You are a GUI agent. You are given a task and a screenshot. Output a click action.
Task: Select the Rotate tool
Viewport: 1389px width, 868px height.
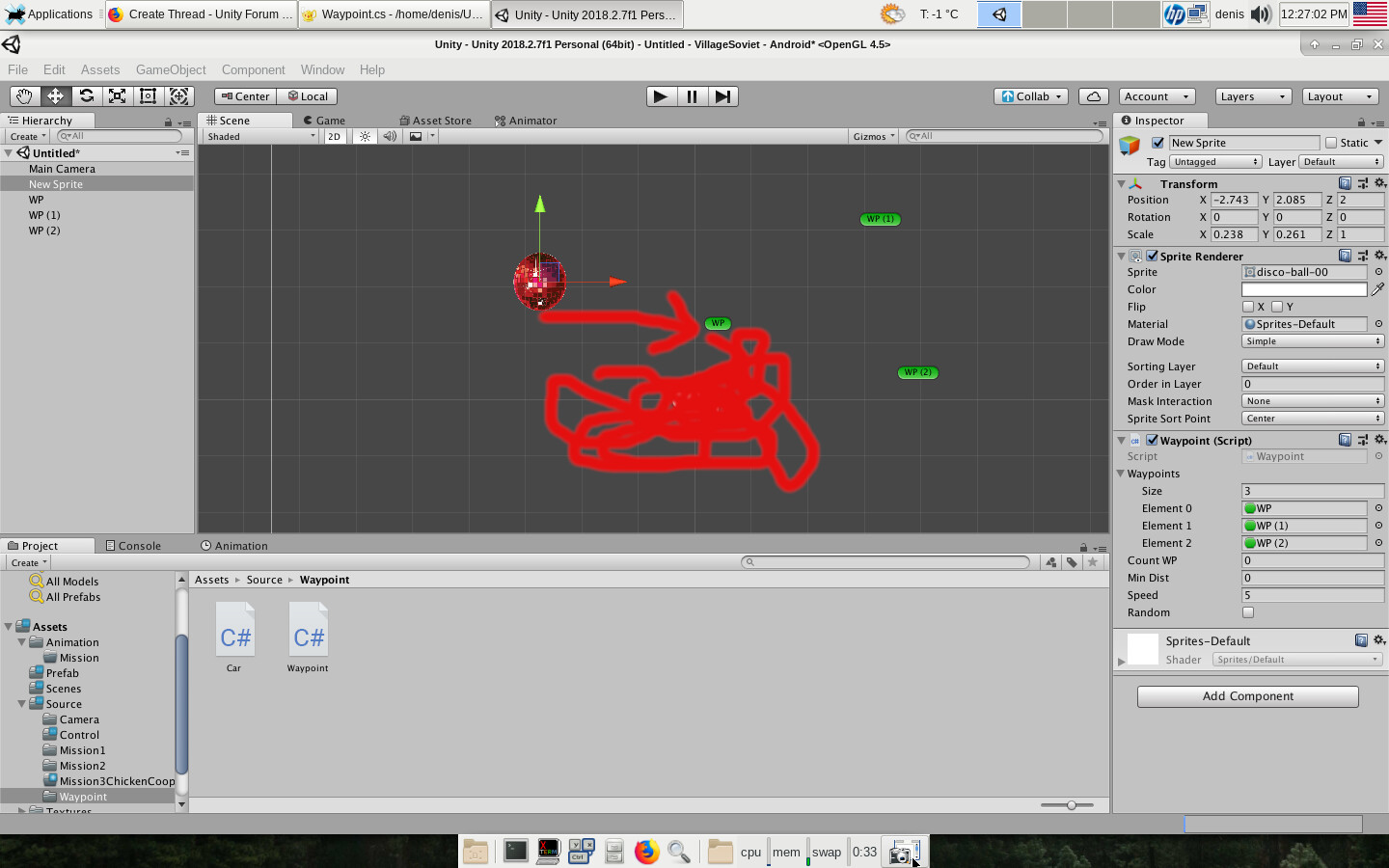86,96
